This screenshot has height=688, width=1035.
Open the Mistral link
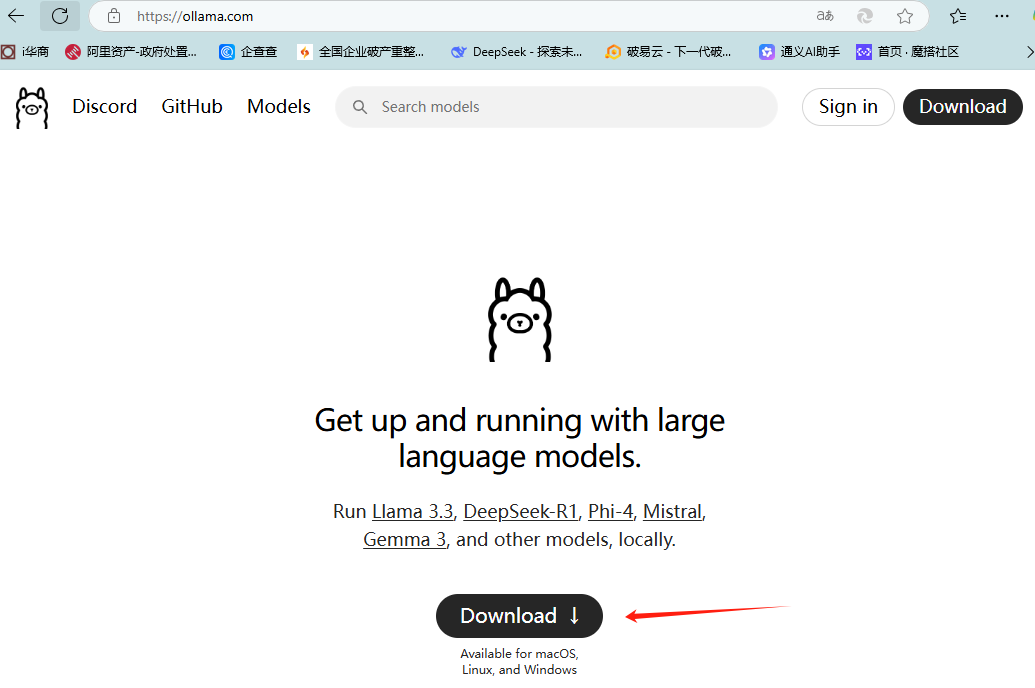click(673, 512)
